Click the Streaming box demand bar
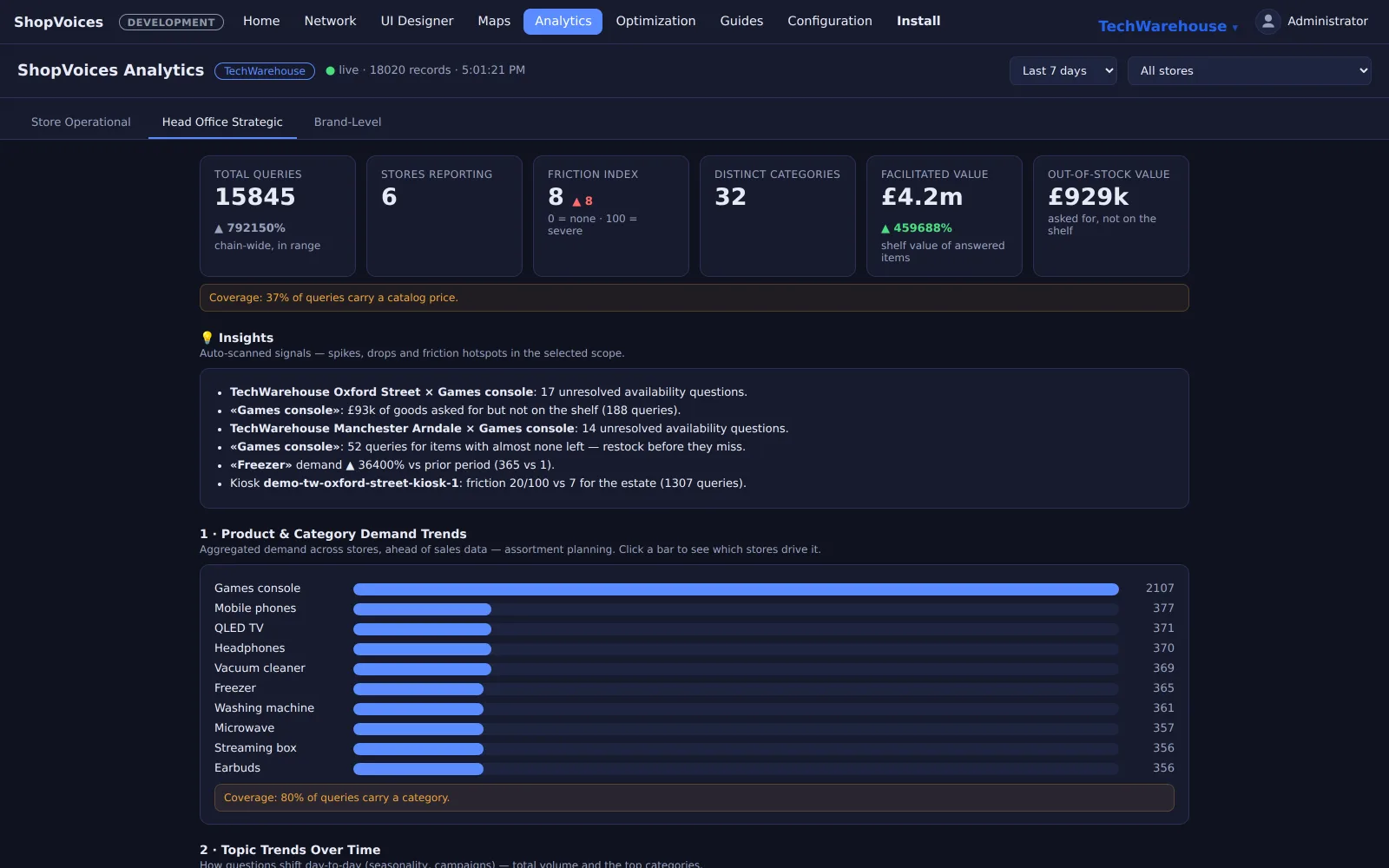The image size is (1389, 868). 418,749
